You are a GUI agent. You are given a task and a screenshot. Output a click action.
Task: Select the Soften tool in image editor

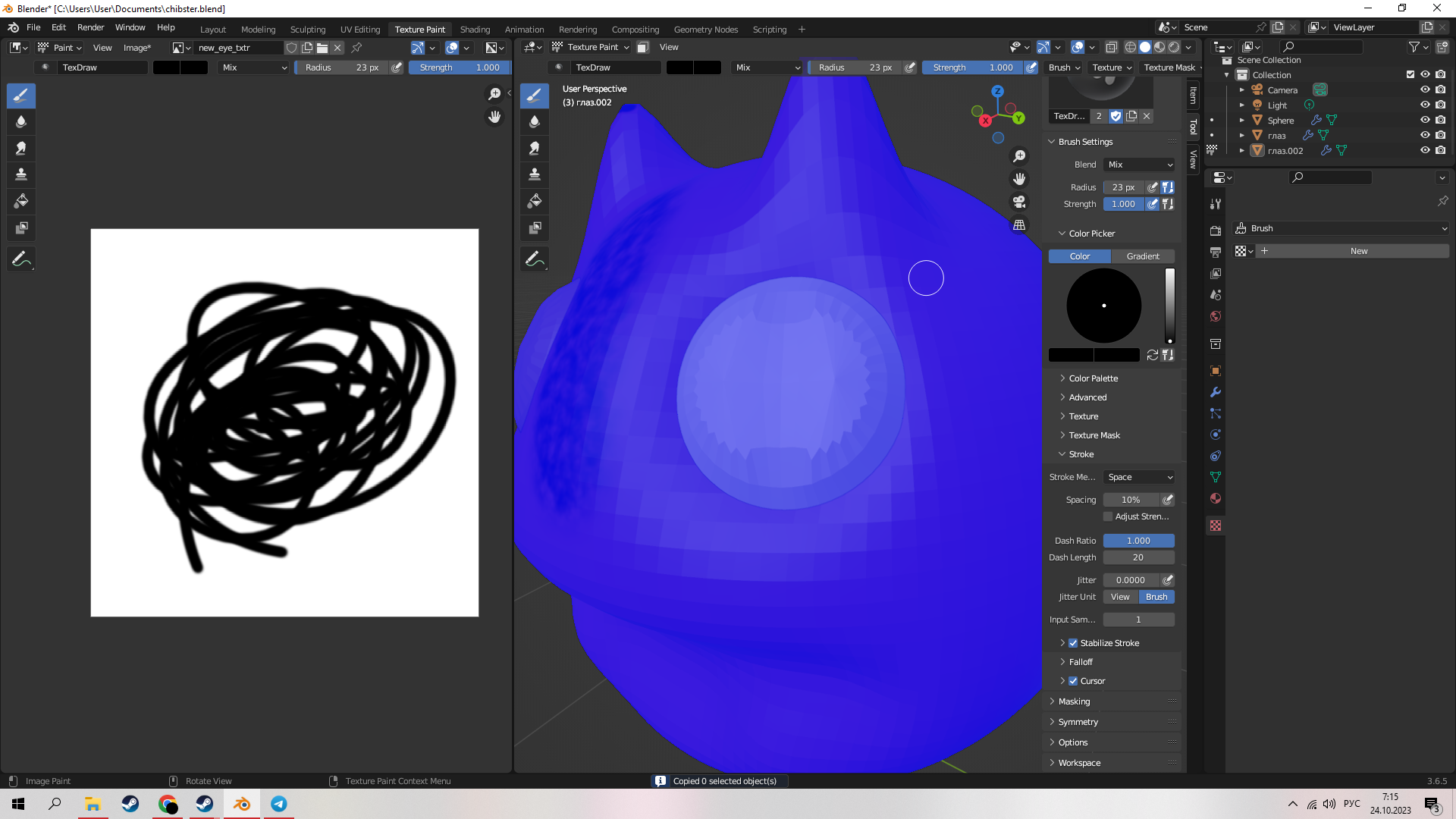click(21, 121)
